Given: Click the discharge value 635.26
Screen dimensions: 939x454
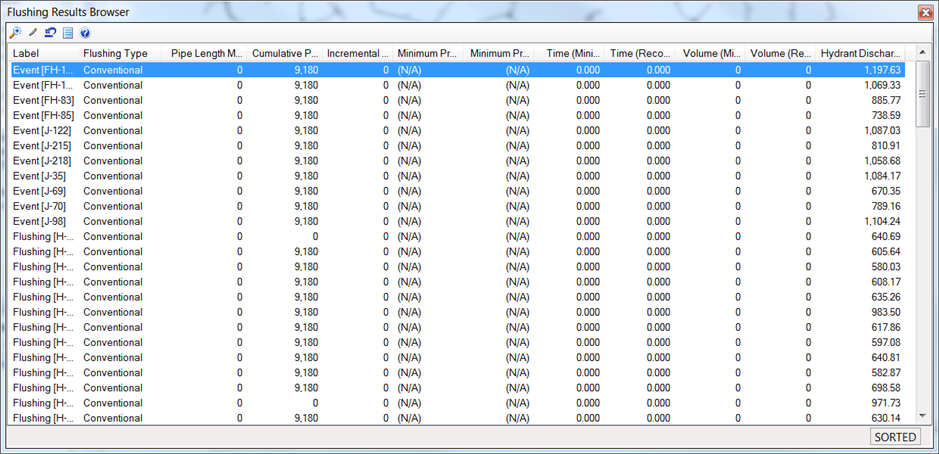Looking at the screenshot, I should pyautogui.click(x=886, y=297).
